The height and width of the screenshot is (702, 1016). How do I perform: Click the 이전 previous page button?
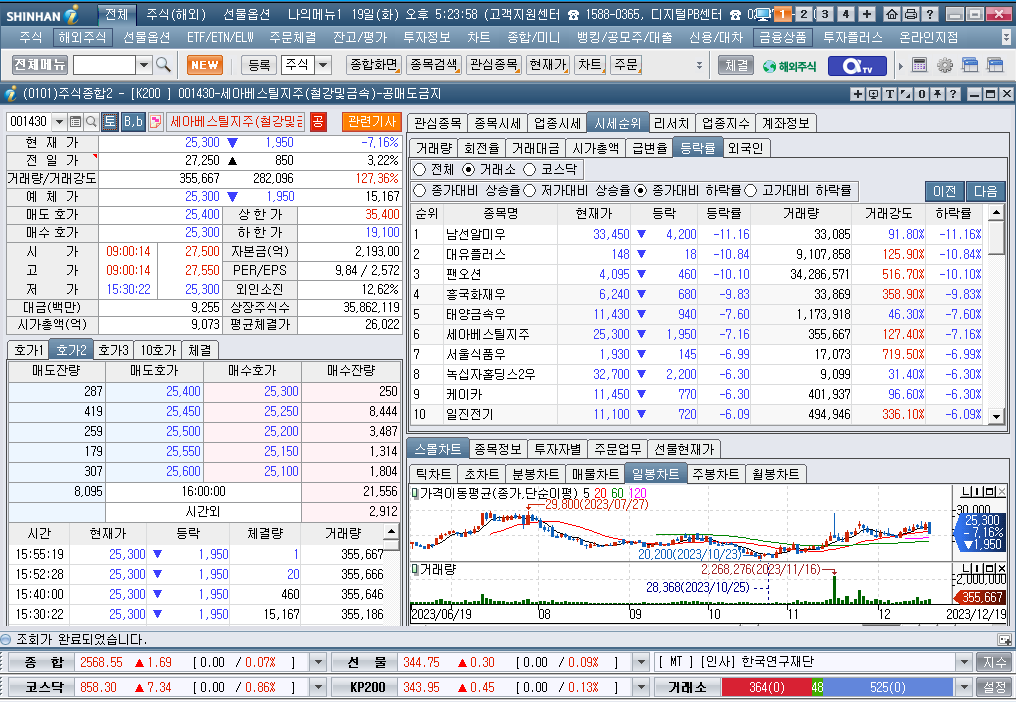[945, 191]
